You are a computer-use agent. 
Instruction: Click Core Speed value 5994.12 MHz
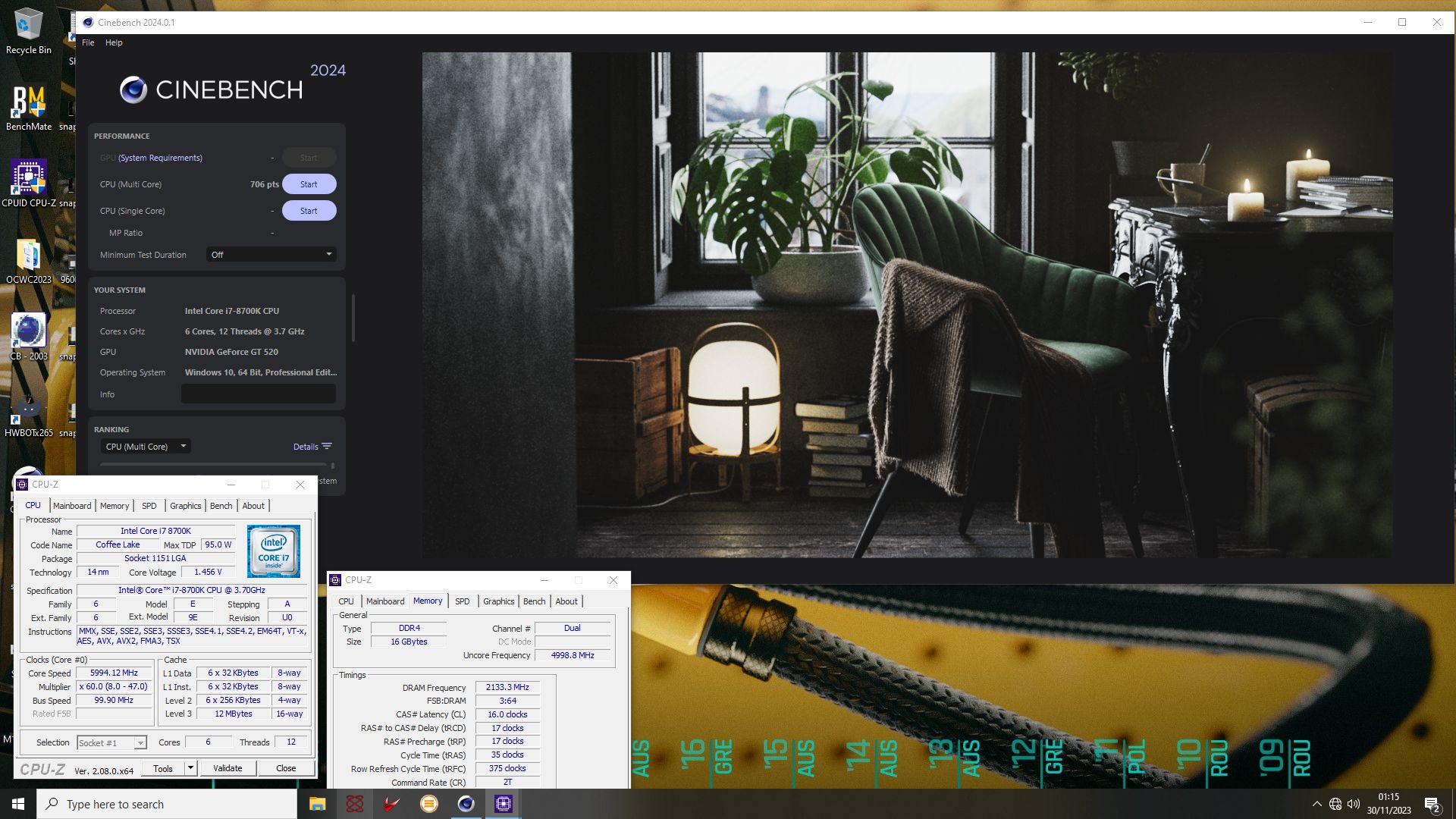pyautogui.click(x=115, y=673)
